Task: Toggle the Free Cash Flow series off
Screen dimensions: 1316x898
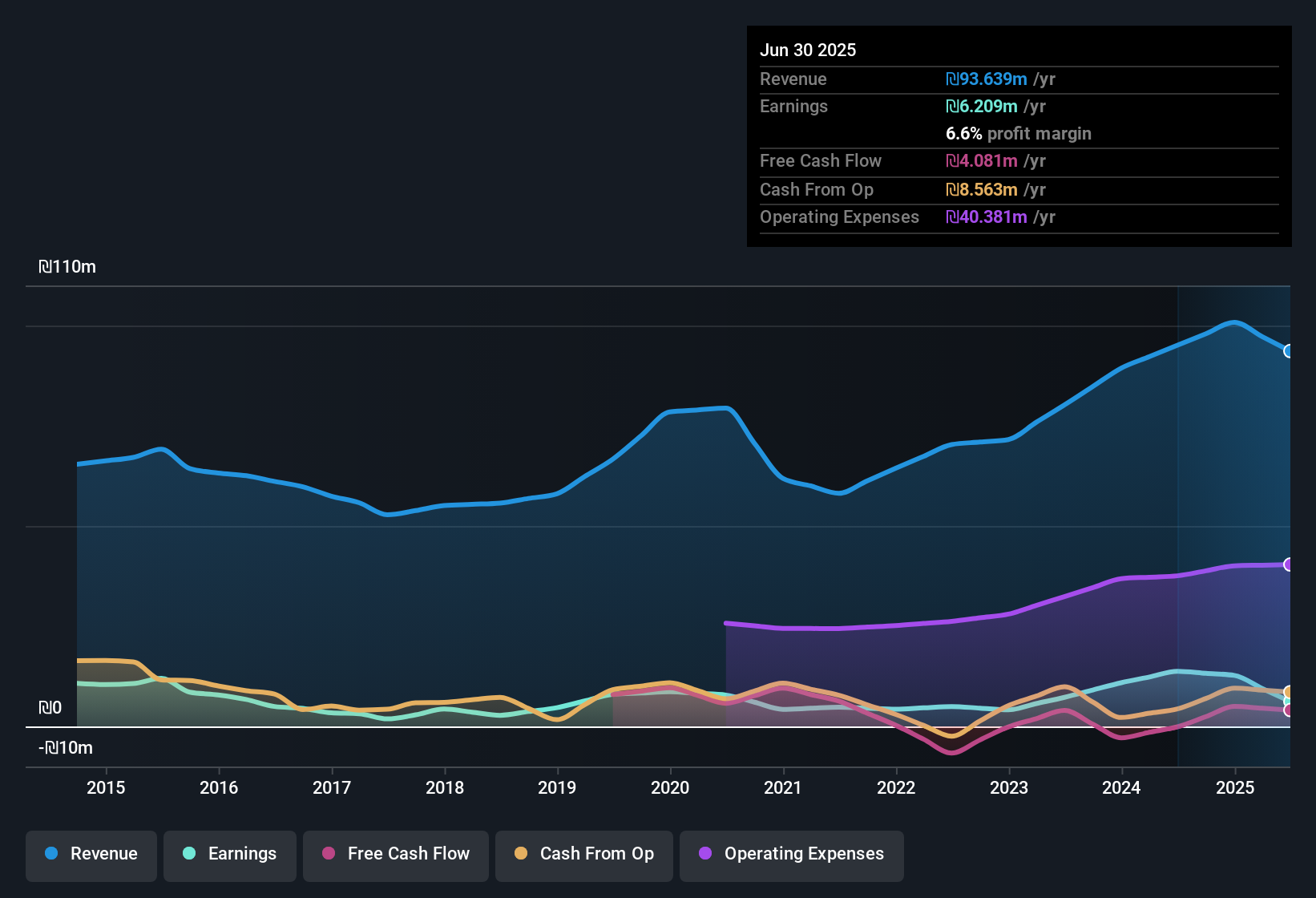Action: [x=395, y=854]
